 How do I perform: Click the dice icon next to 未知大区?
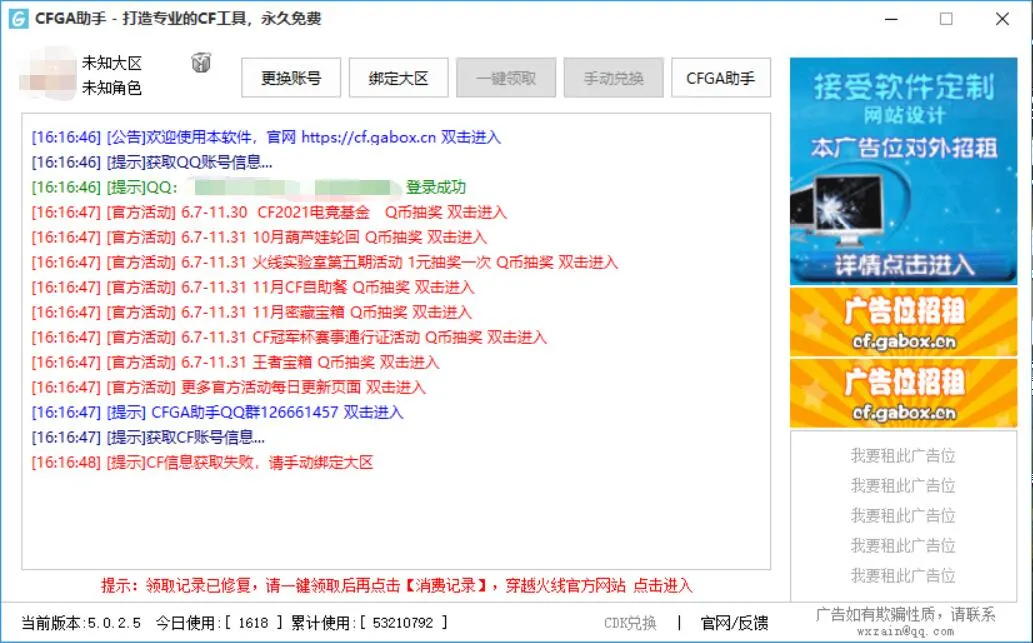click(x=201, y=63)
